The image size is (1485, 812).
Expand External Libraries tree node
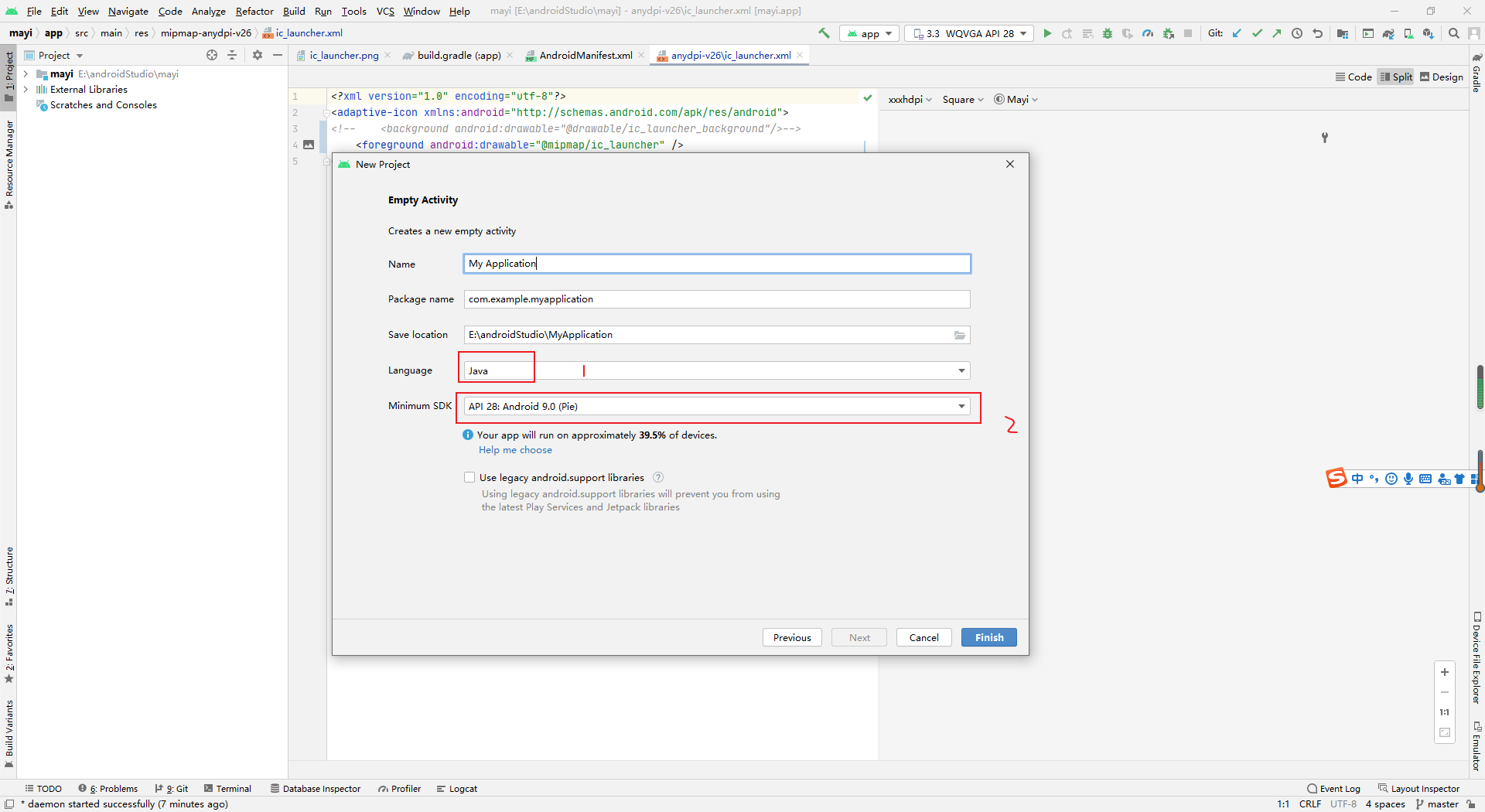[x=26, y=90]
